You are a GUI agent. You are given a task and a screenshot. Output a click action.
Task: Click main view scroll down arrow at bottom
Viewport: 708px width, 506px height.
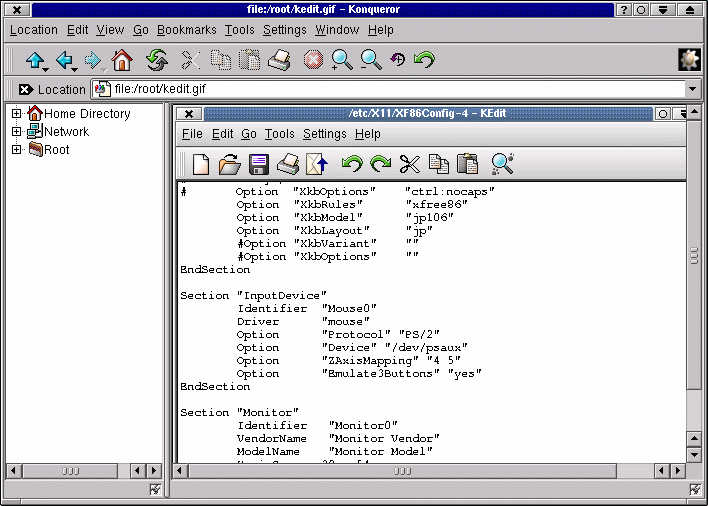tap(694, 454)
